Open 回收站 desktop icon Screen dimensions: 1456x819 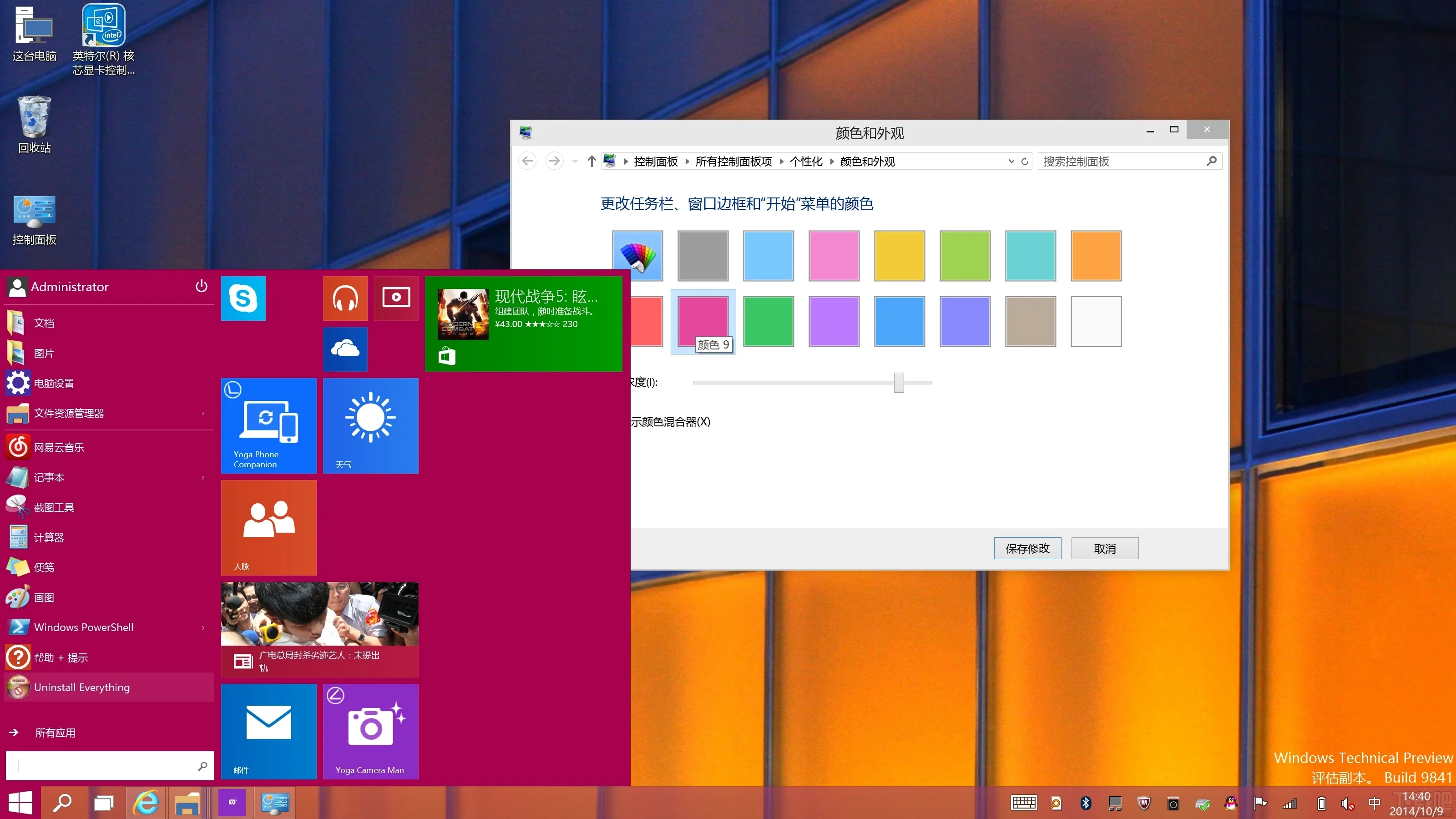pos(35,124)
